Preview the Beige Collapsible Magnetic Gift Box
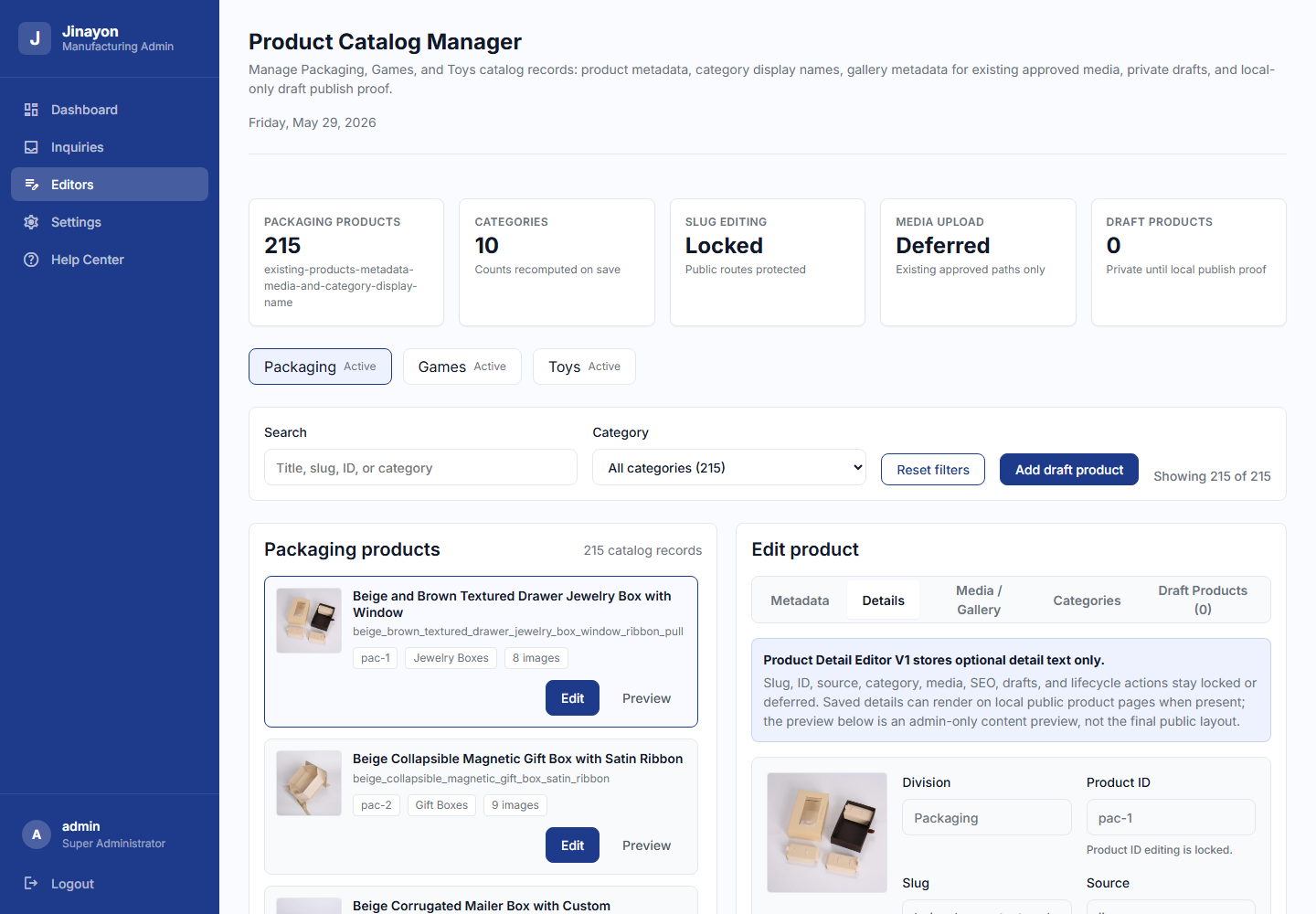The width and height of the screenshot is (1316, 914). tap(647, 845)
